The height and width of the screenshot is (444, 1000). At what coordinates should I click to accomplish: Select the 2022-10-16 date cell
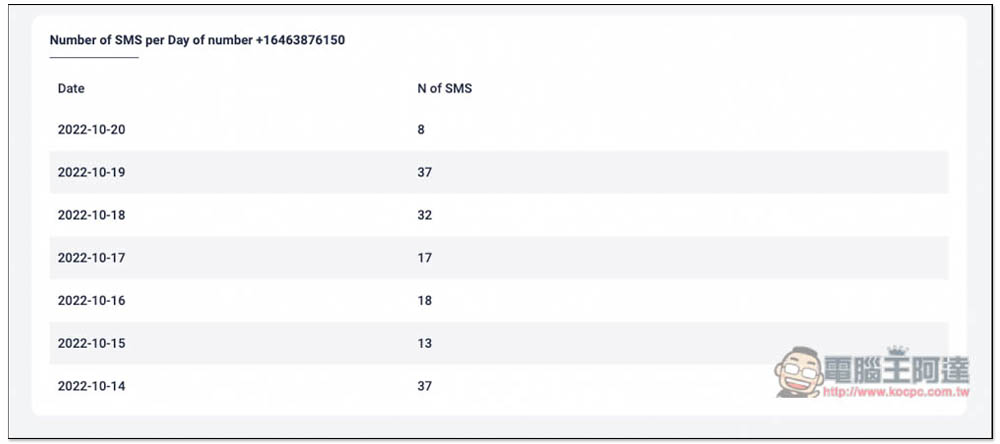pos(91,301)
